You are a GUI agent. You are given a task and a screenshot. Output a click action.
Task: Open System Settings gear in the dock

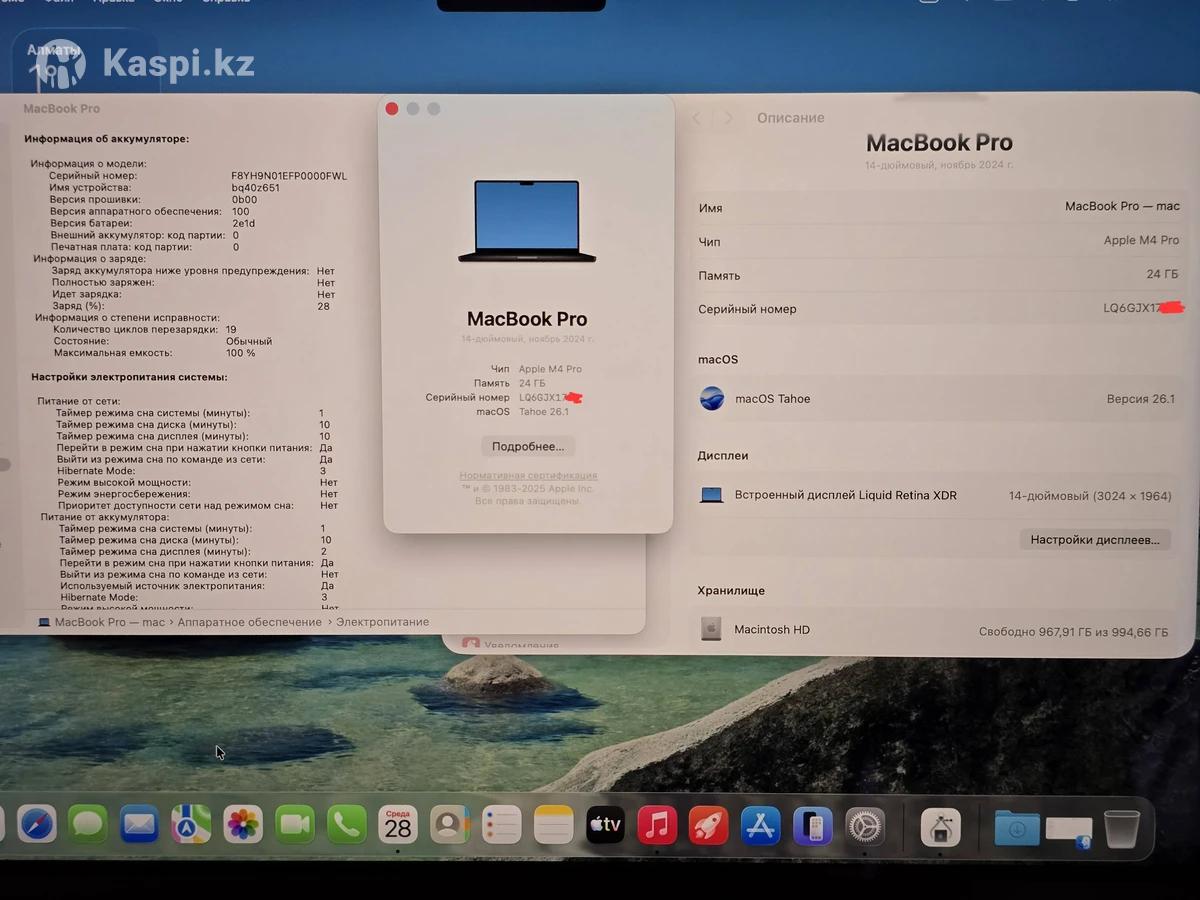click(x=865, y=826)
